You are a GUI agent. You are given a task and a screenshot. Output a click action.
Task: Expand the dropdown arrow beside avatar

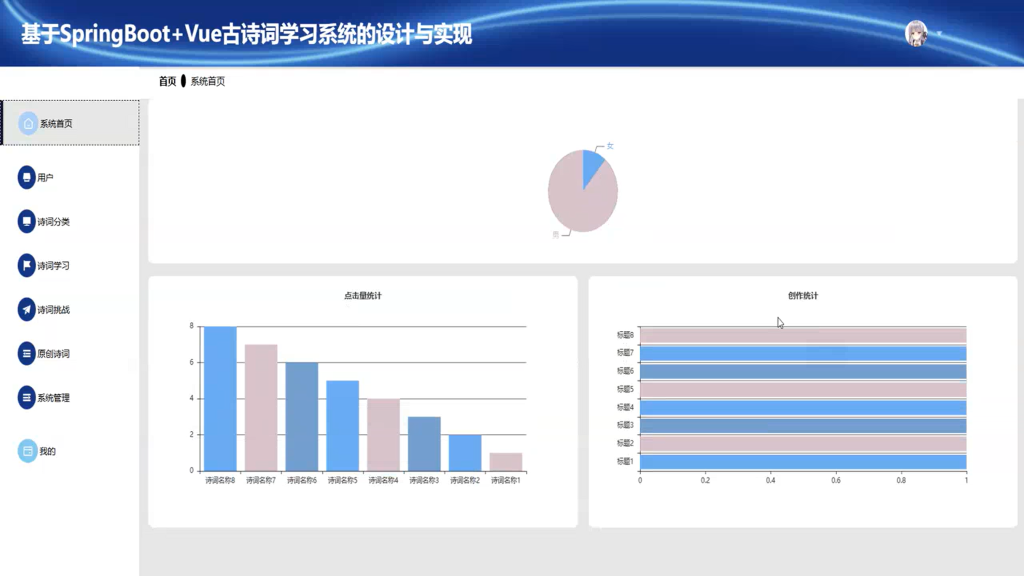click(x=940, y=33)
